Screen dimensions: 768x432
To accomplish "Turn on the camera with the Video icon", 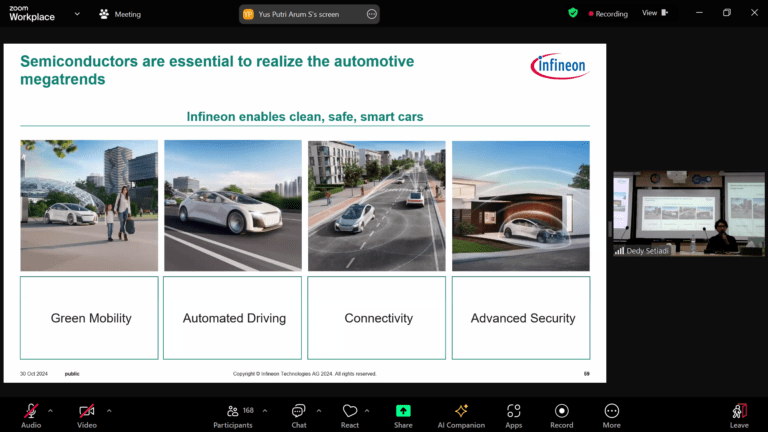I will 87,411.
